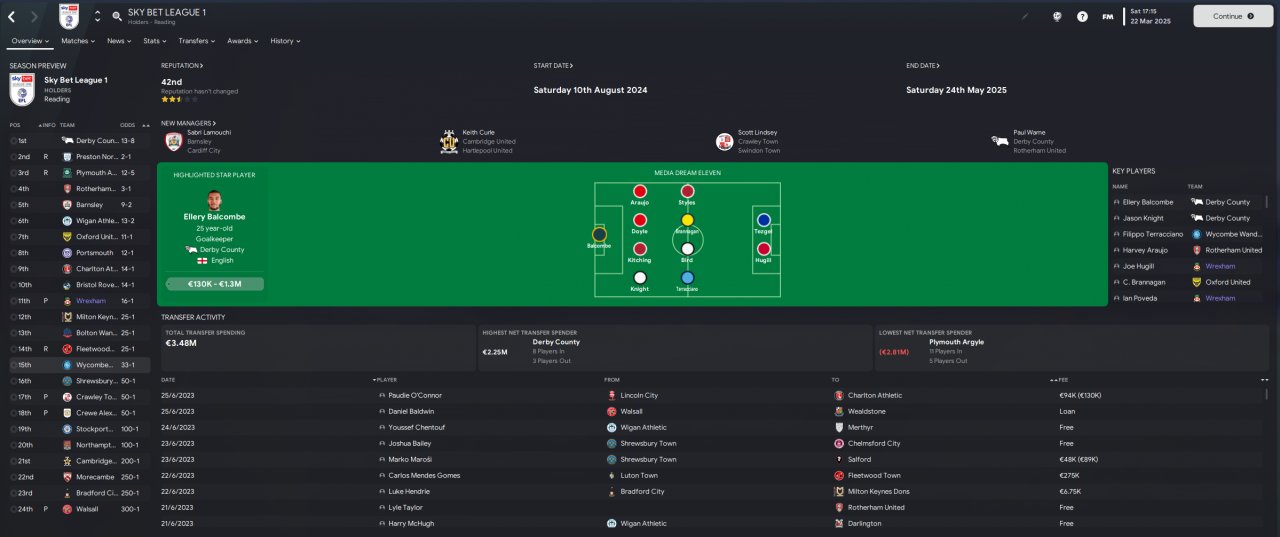Image resolution: width=1280 pixels, height=537 pixels.
Task: Select the radio circle beside 1st position
Action: point(15,140)
